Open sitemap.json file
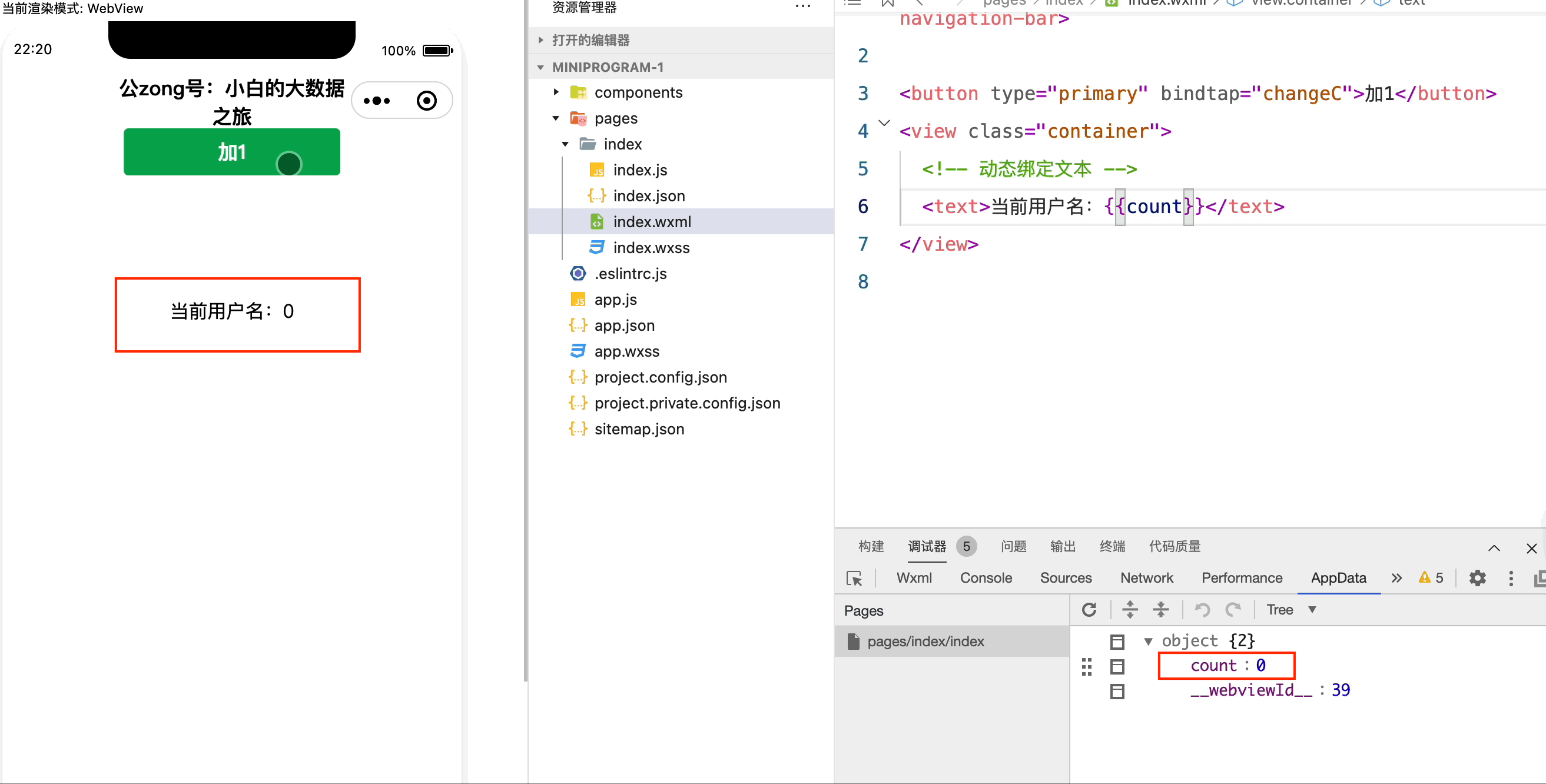The width and height of the screenshot is (1546, 784). coord(639,428)
